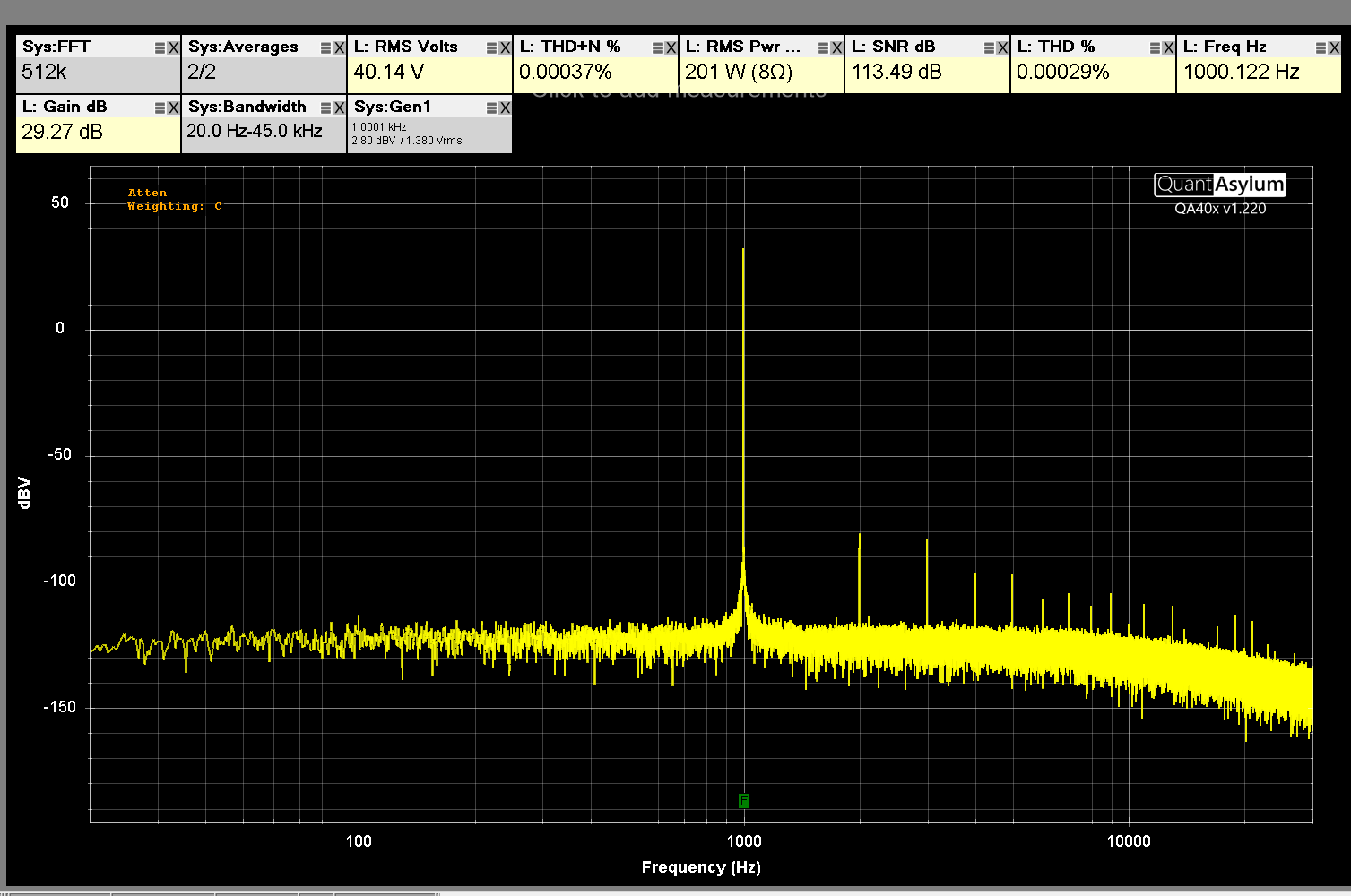Click the 2/2 averages value
Screen dimensions: 1351x896
(202, 73)
